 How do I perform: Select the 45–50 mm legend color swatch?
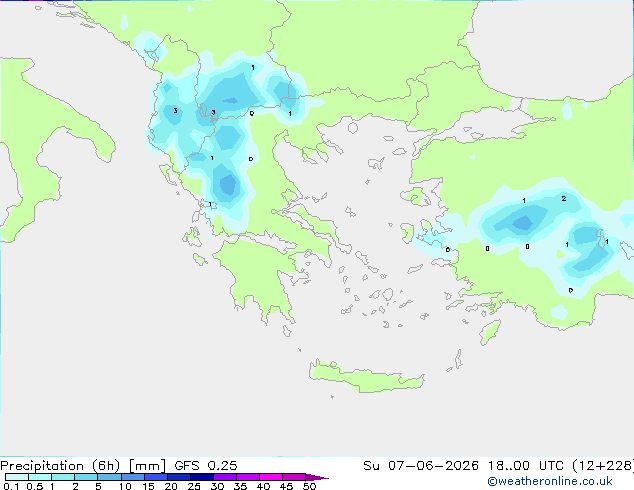click(x=294, y=477)
